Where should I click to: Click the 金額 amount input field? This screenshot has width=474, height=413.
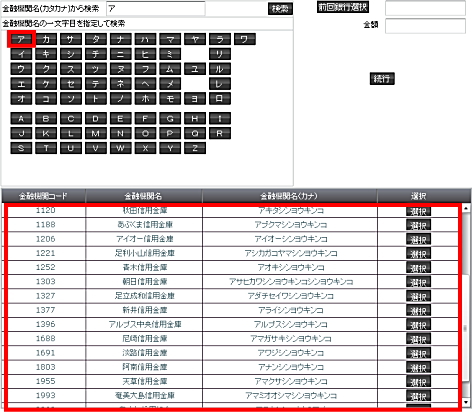(425, 26)
